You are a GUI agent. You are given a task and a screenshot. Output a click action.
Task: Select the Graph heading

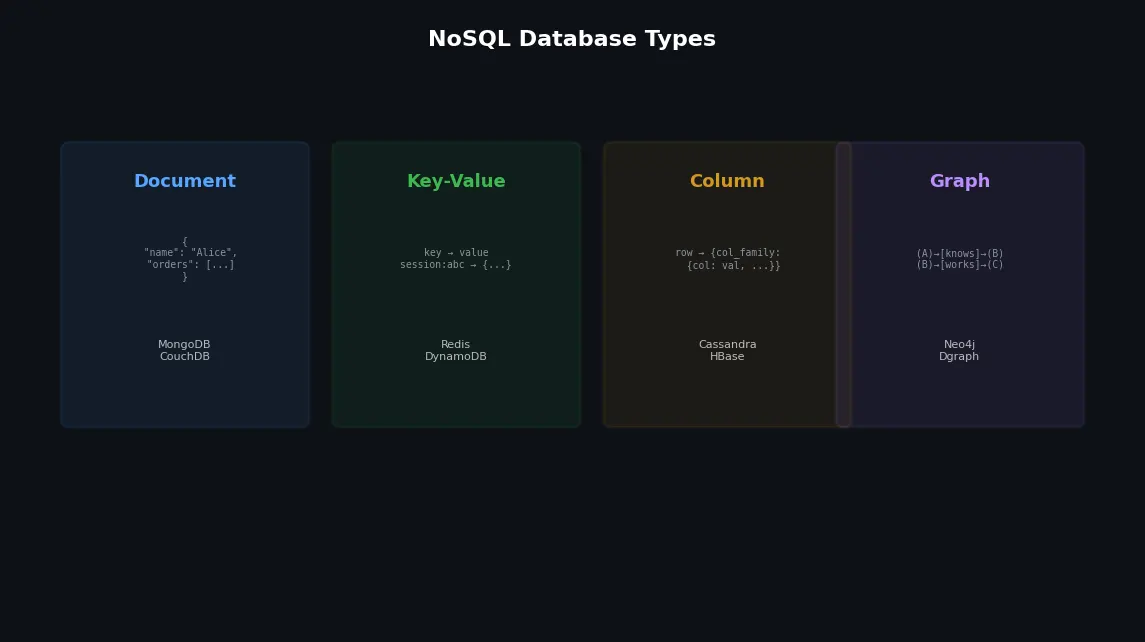click(960, 181)
